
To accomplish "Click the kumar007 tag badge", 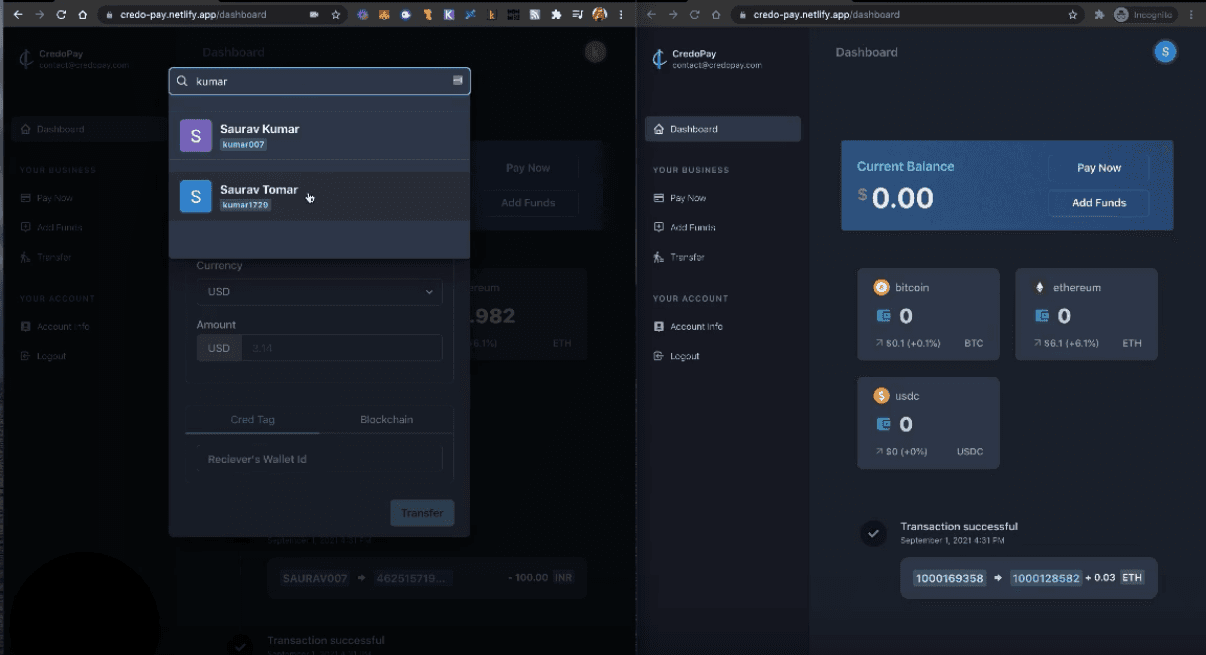I will click(x=244, y=145).
